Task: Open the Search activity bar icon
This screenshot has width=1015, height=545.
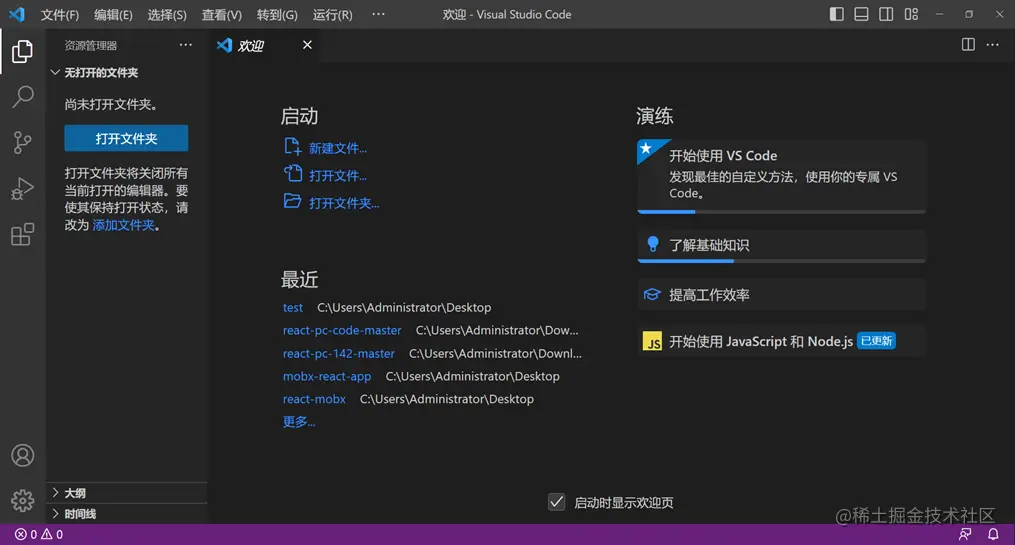Action: pos(22,96)
